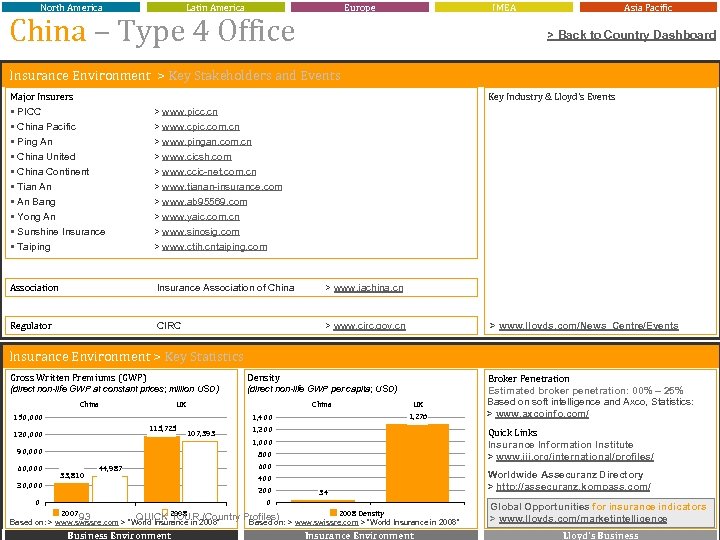Viewport: 720px width, 540px height.
Task: Click China 2007 GWP bar labeled 33,810
Action: click(x=71, y=492)
